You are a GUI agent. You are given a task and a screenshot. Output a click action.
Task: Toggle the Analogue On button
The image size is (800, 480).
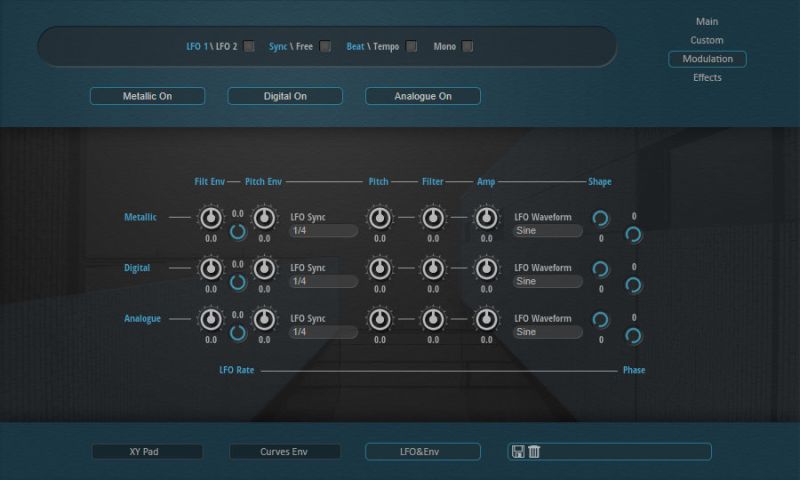[x=423, y=96]
